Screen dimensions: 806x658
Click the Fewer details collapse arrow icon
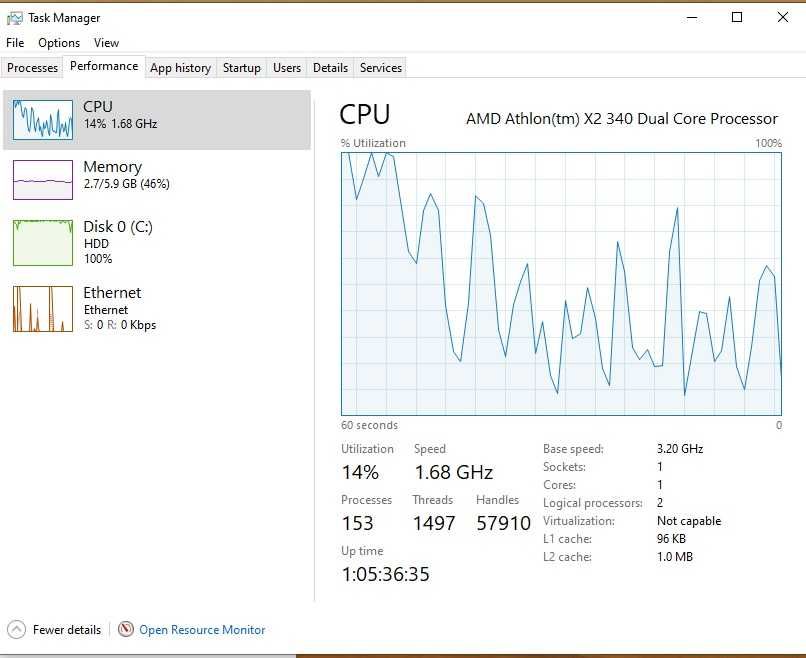[x=16, y=630]
